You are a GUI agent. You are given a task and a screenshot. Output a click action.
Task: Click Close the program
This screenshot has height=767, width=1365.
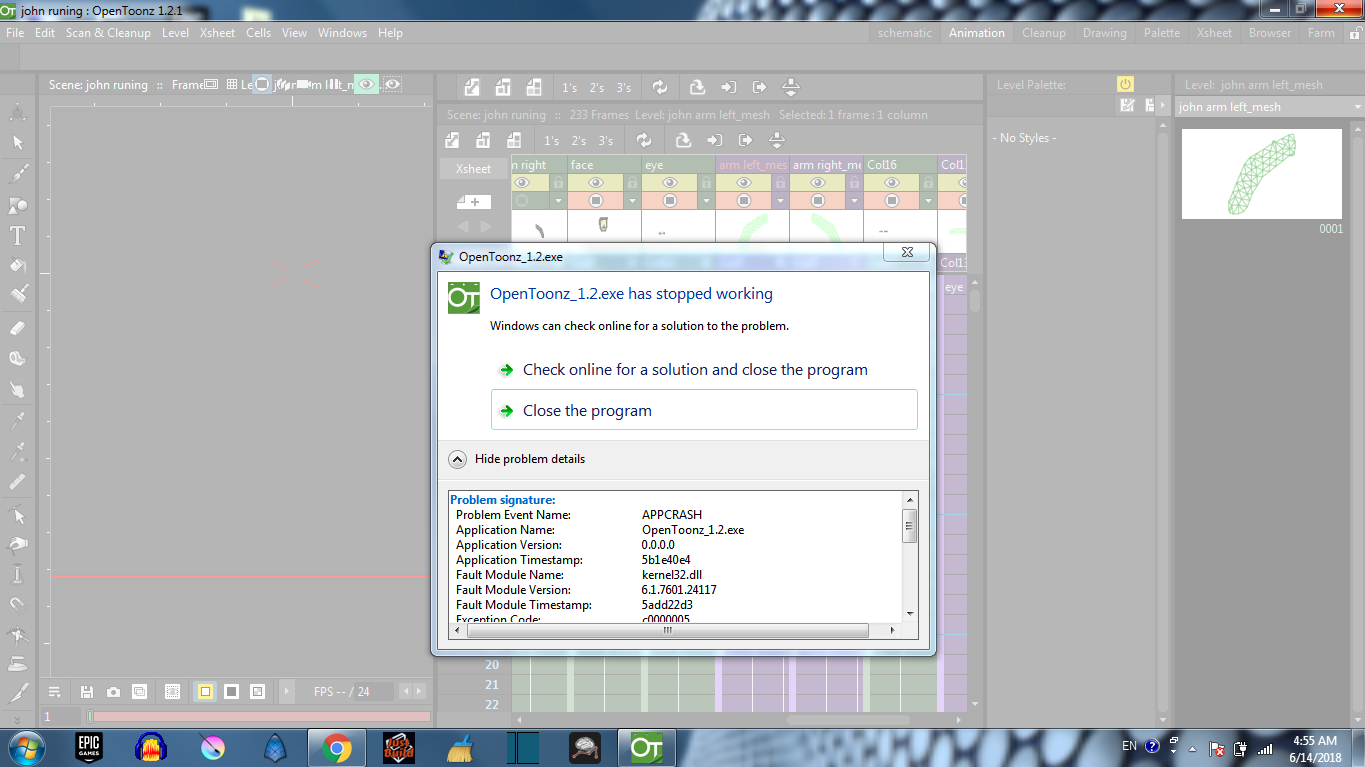click(x=585, y=409)
